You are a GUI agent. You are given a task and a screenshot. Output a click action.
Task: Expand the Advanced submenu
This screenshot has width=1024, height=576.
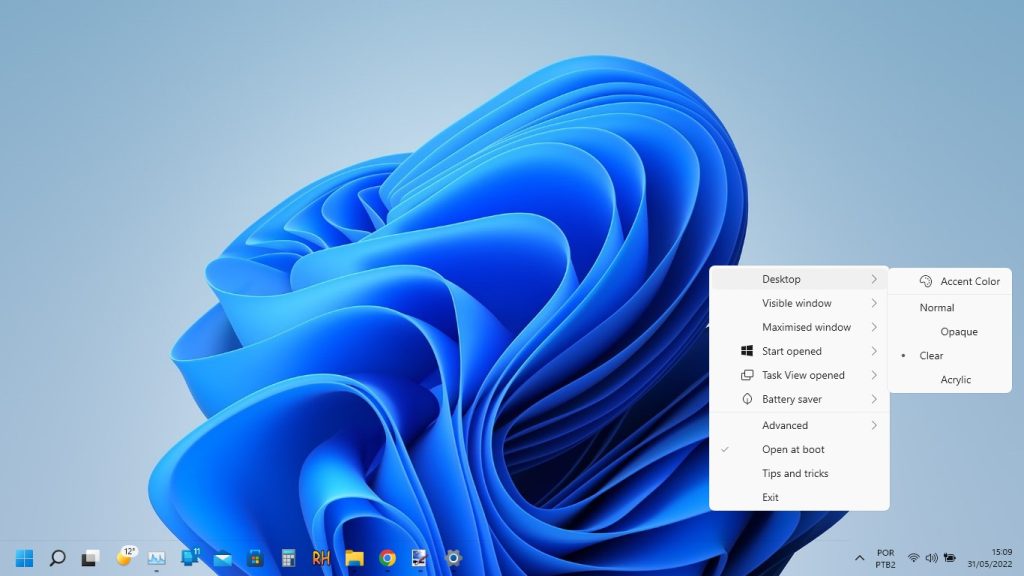coord(785,425)
